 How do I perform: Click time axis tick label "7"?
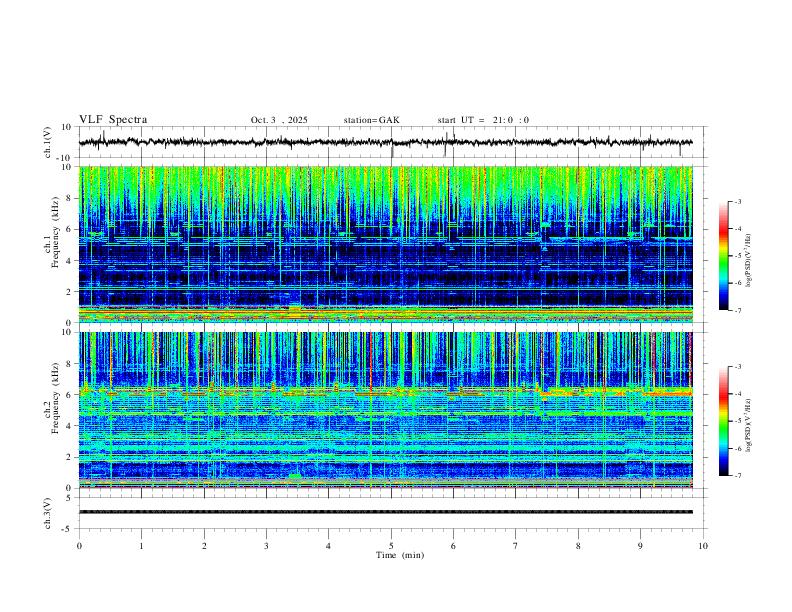[516, 546]
